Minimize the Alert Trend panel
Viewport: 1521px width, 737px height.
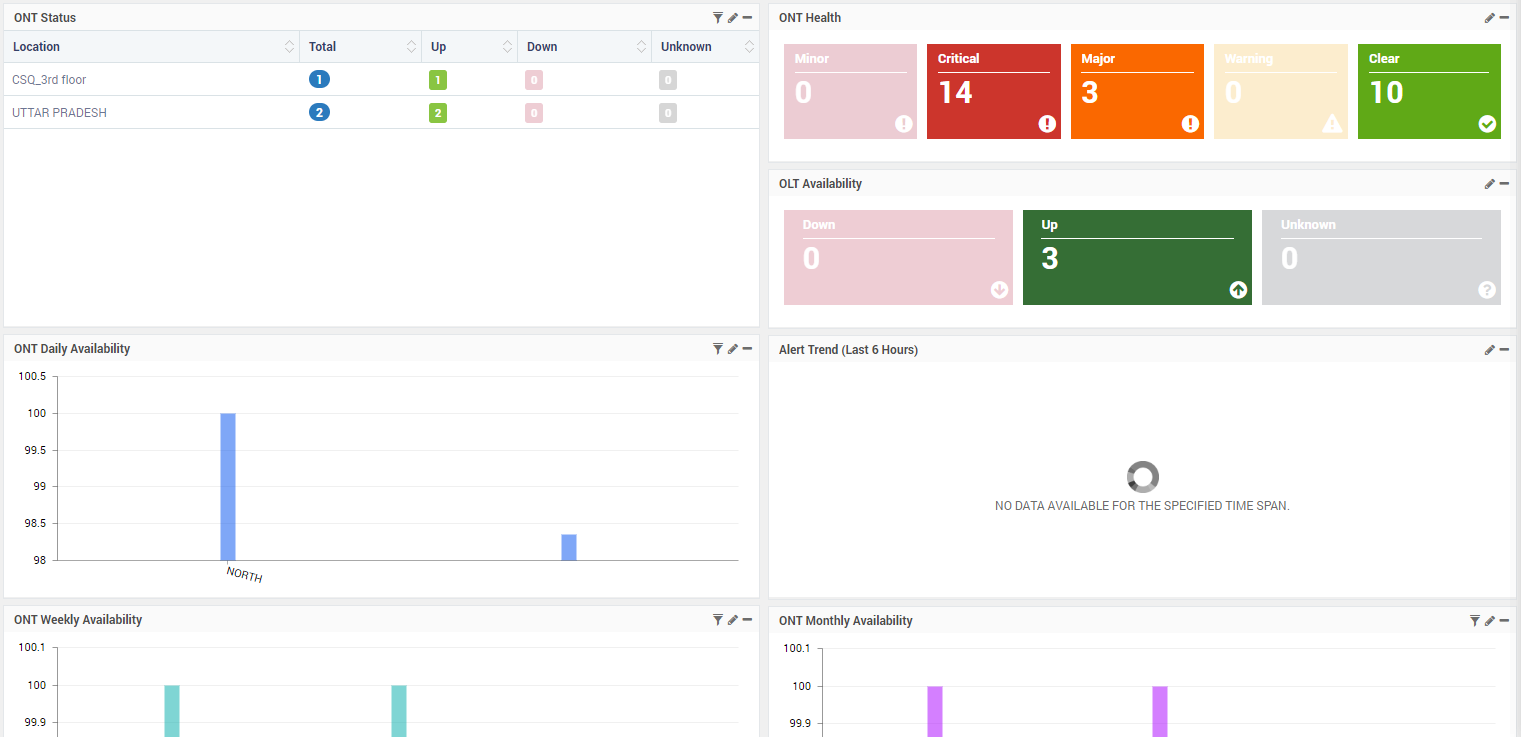point(1504,349)
